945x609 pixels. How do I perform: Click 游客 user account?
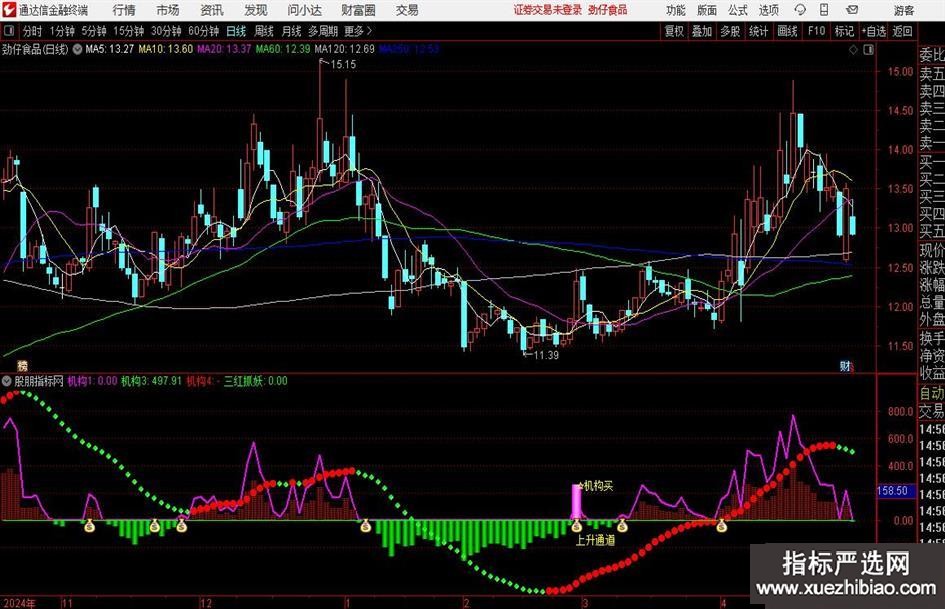tap(904, 10)
